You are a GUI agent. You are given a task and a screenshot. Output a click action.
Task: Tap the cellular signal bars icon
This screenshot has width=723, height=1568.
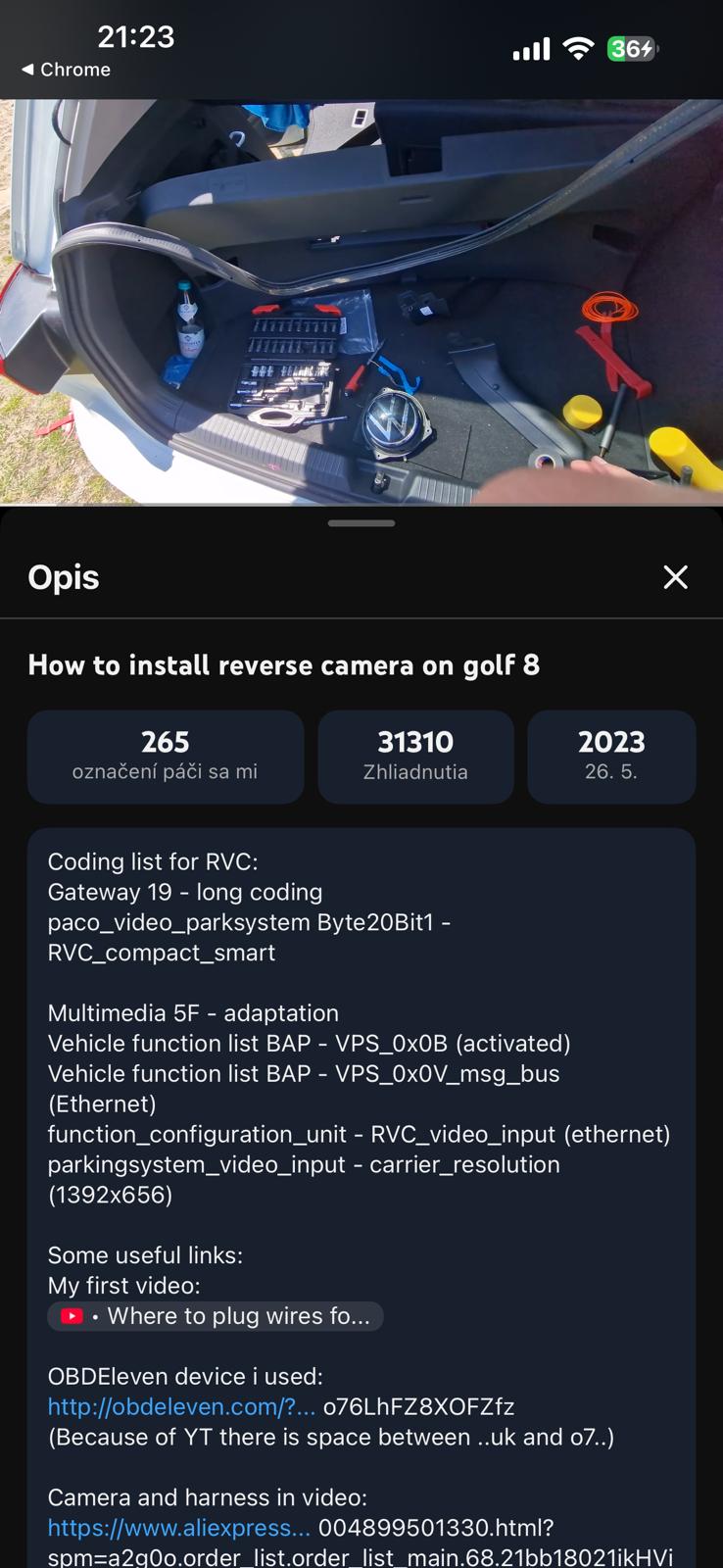click(x=531, y=49)
